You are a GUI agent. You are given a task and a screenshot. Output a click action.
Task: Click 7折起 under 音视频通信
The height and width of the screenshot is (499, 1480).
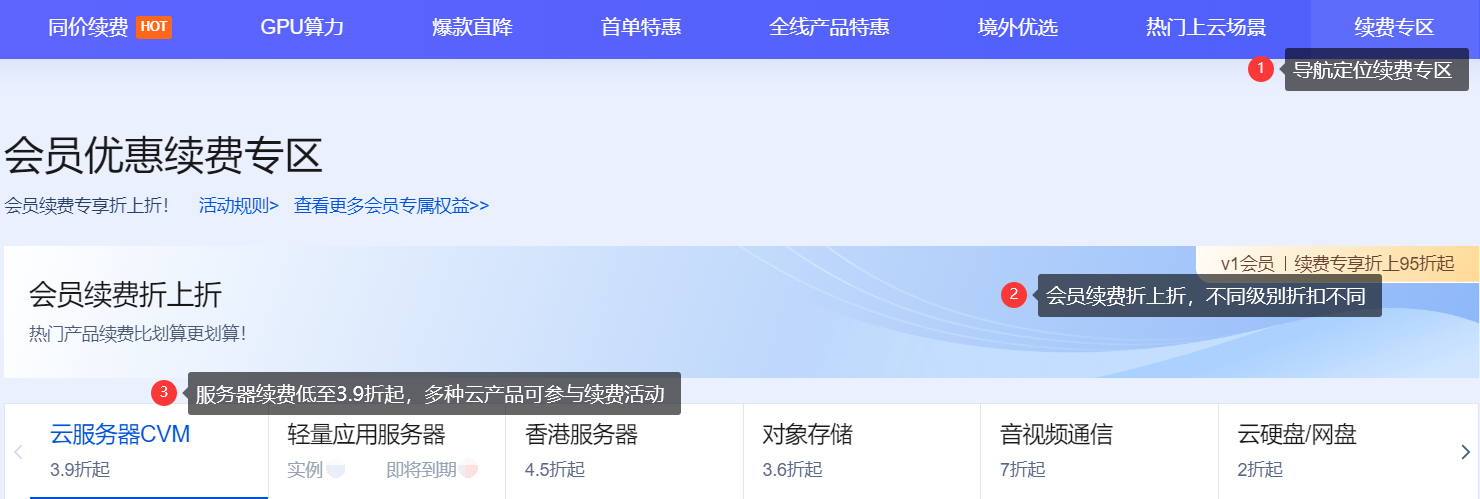point(1022,469)
